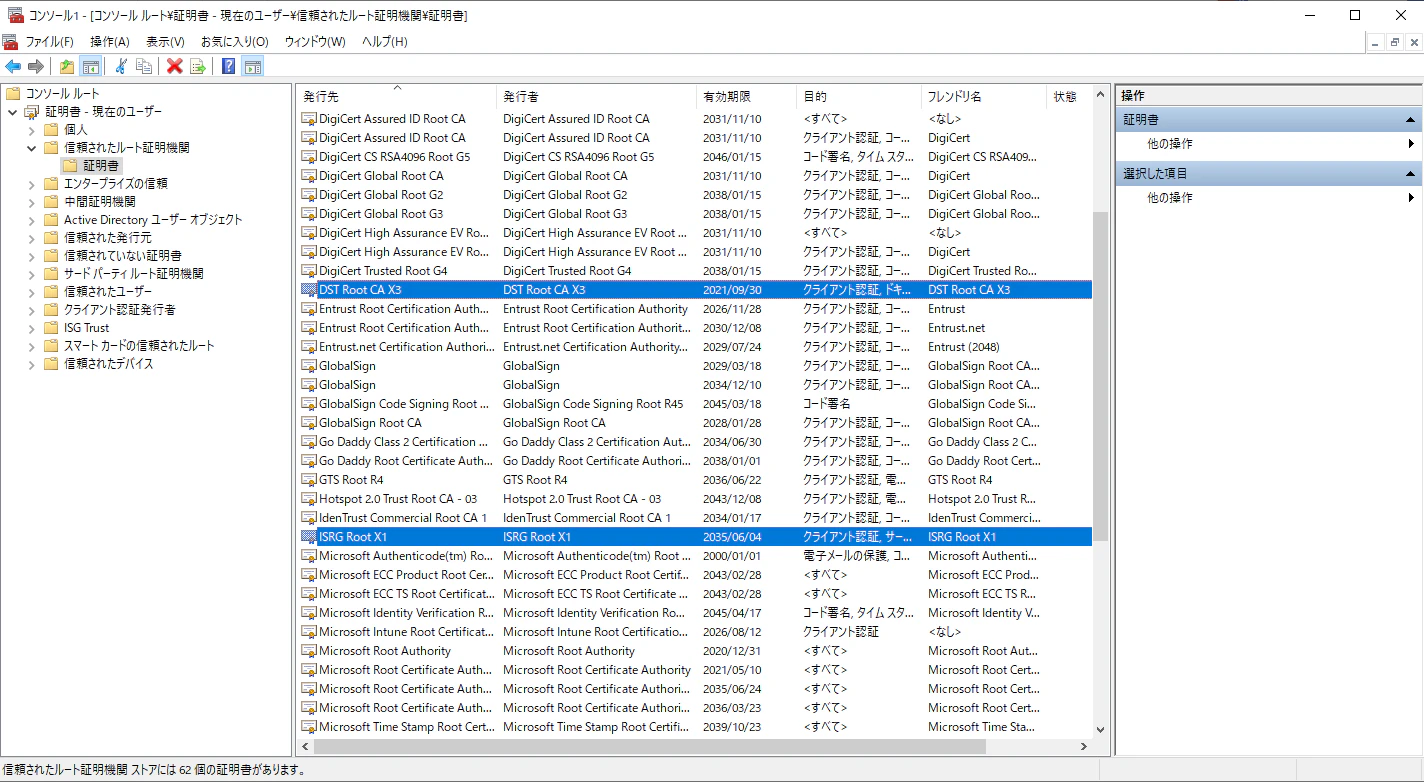Click the expiry date 2026/08/12
This screenshot has width=1424, height=782.
coord(732,632)
